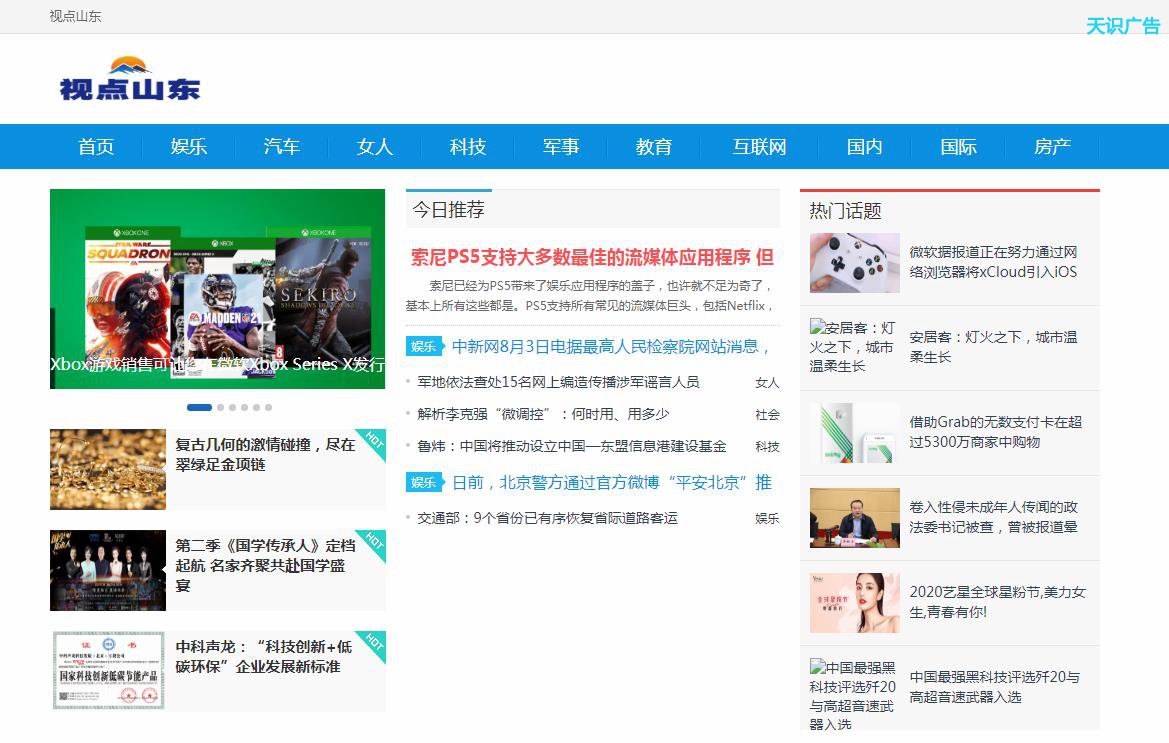Open the 国内 news section
The width and height of the screenshot is (1169, 743).
coord(865,147)
